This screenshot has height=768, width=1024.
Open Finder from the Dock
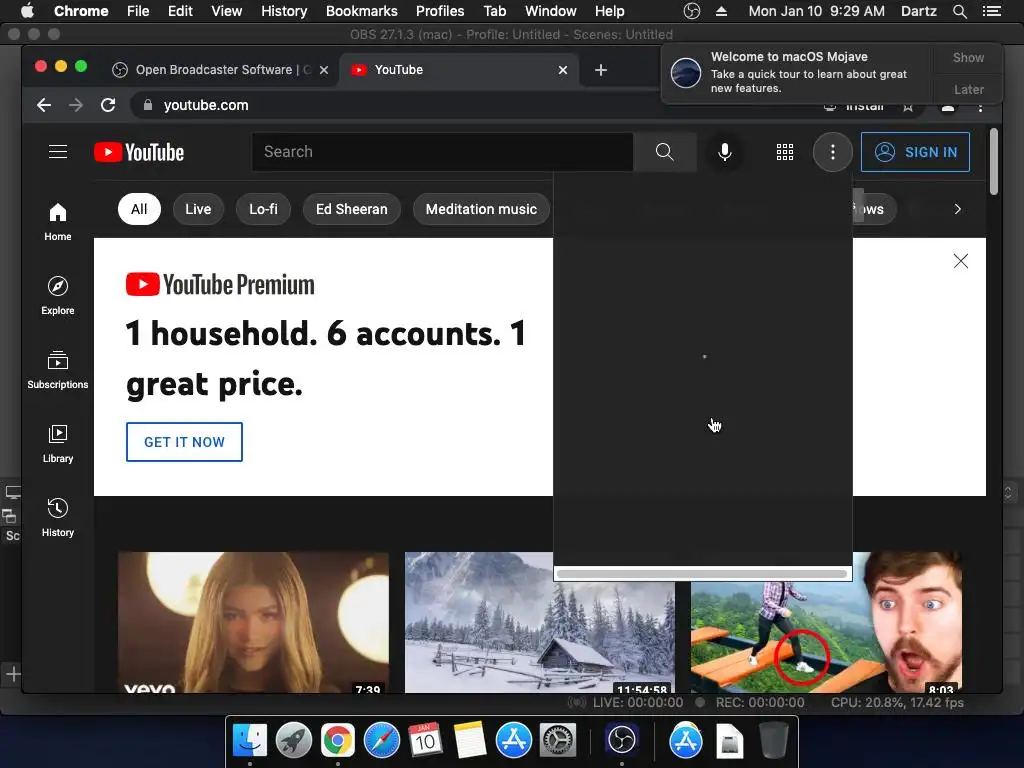[x=250, y=741]
